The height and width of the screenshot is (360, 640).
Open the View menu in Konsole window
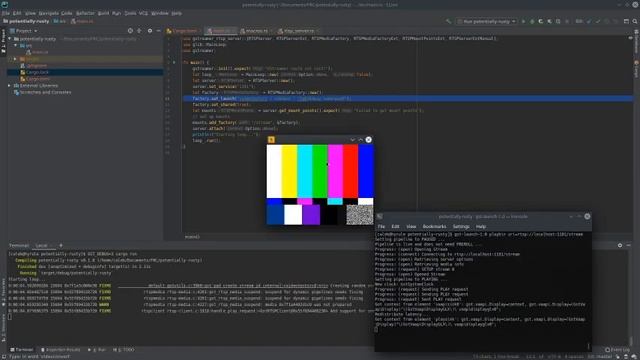[411, 227]
